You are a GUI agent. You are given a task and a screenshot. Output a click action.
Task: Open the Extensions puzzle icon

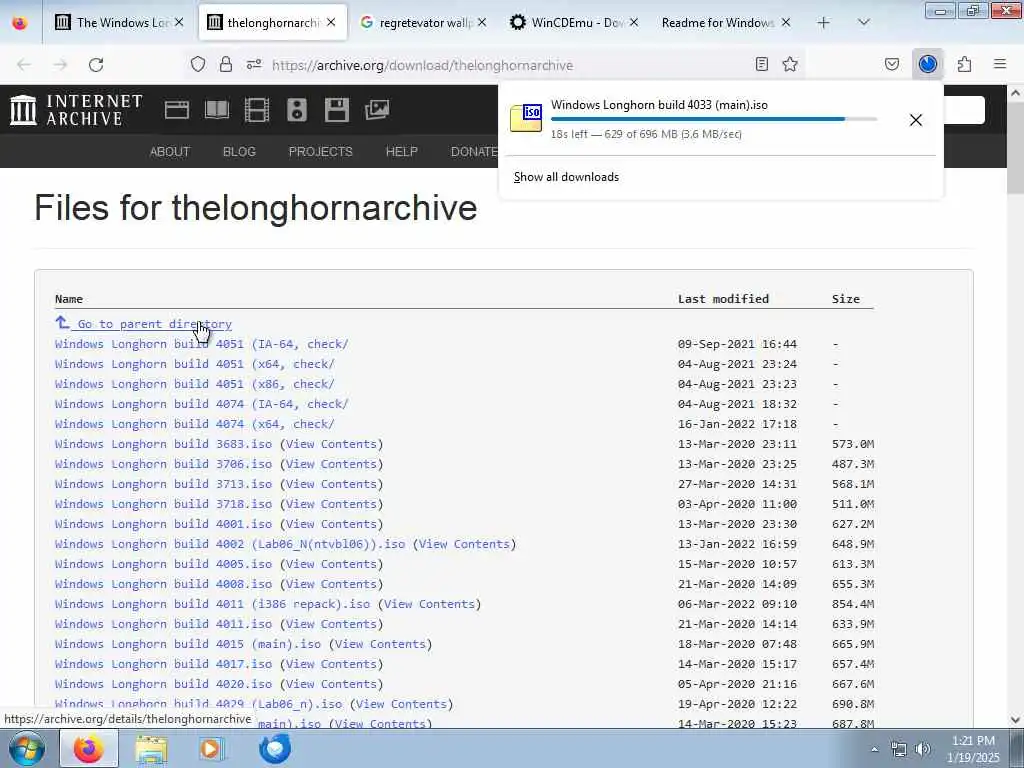(965, 65)
